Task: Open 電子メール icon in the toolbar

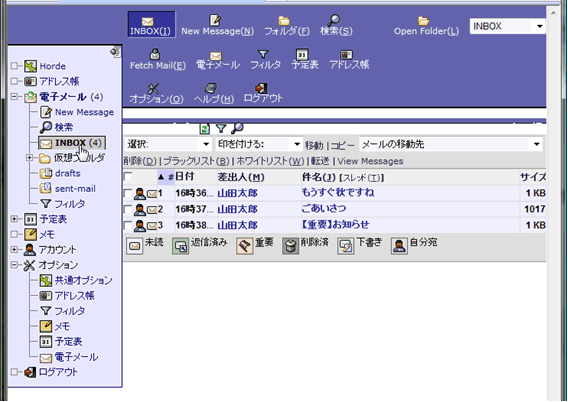Action: point(217,60)
